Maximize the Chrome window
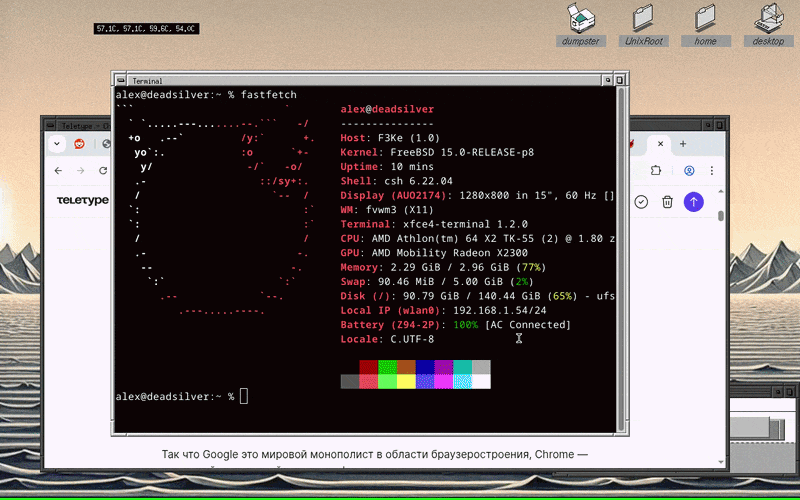This screenshot has height=500, width=800. coord(720,126)
